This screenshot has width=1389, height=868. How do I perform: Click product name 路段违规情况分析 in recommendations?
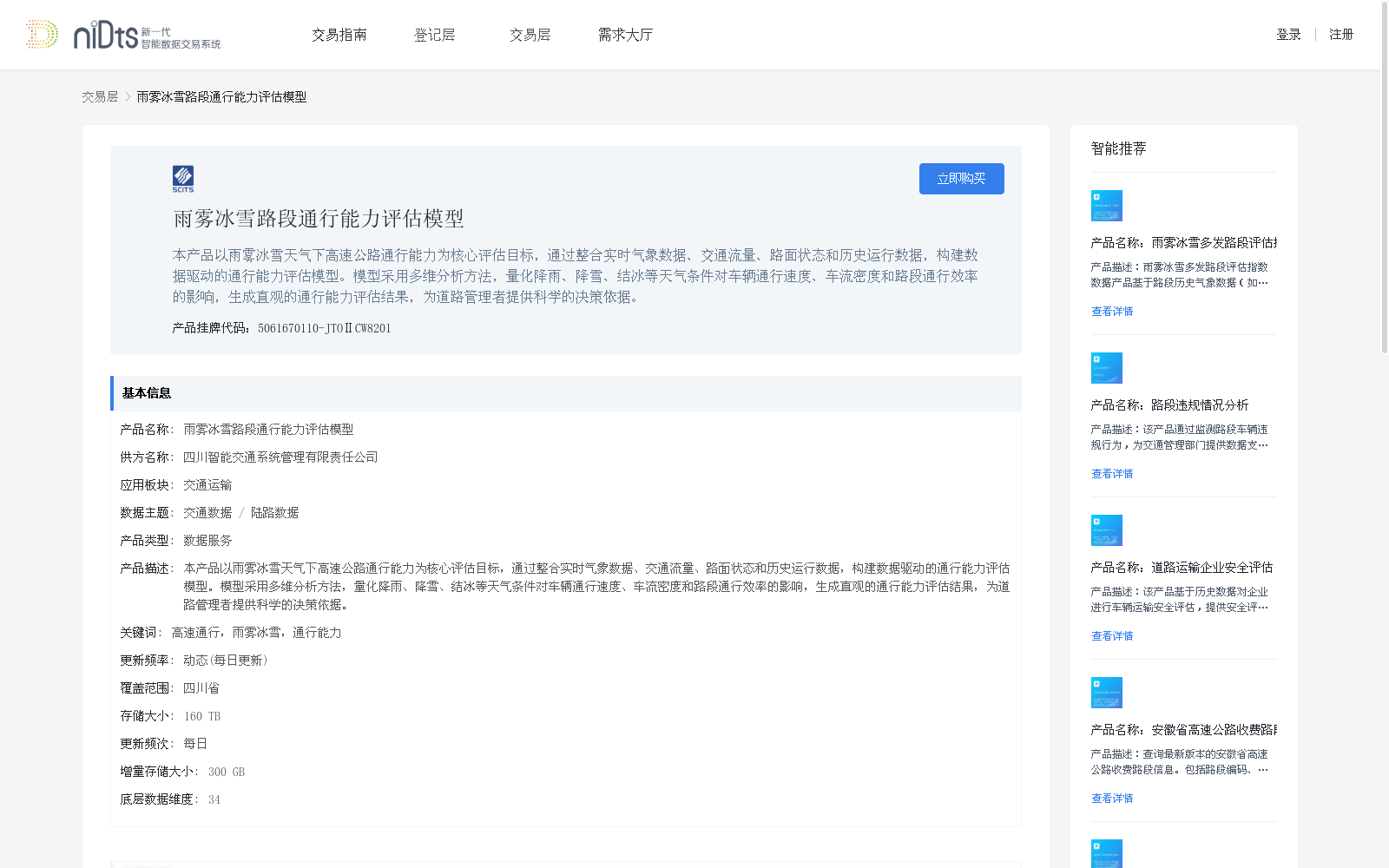[1170, 405]
